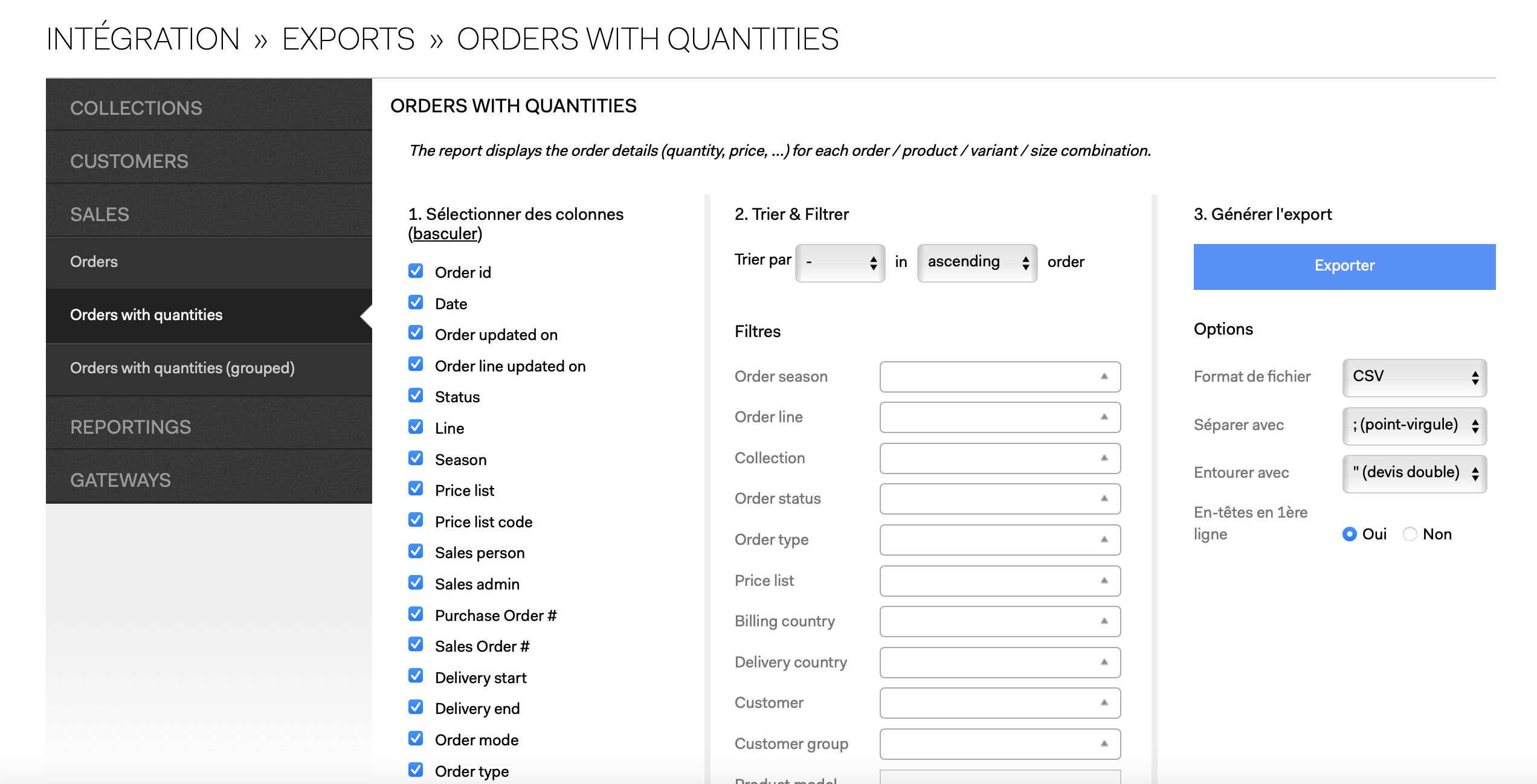1537x784 pixels.
Task: Uncheck the Order id column checkbox
Action: (416, 271)
